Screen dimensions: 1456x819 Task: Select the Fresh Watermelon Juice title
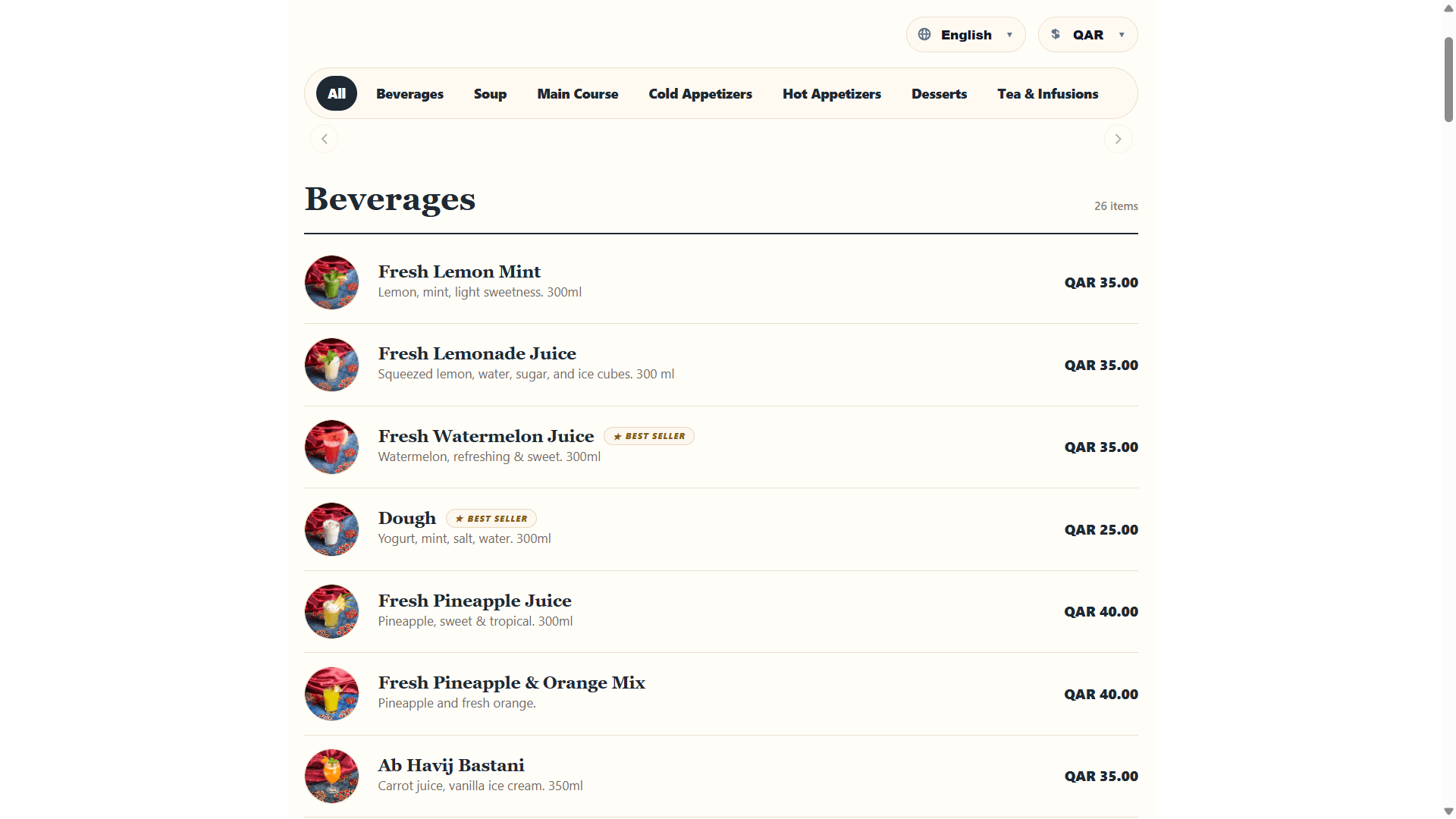click(x=486, y=436)
